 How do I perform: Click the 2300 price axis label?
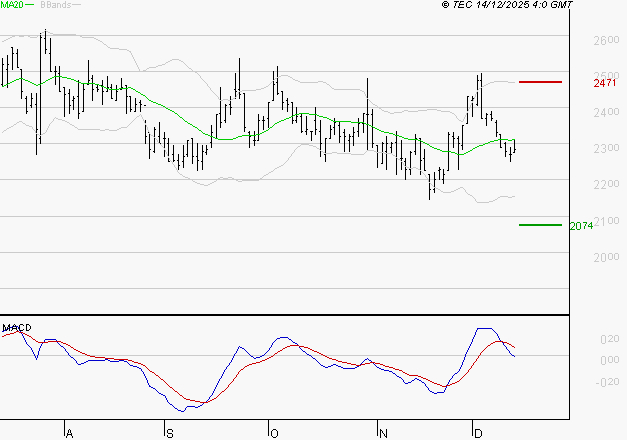click(x=606, y=148)
